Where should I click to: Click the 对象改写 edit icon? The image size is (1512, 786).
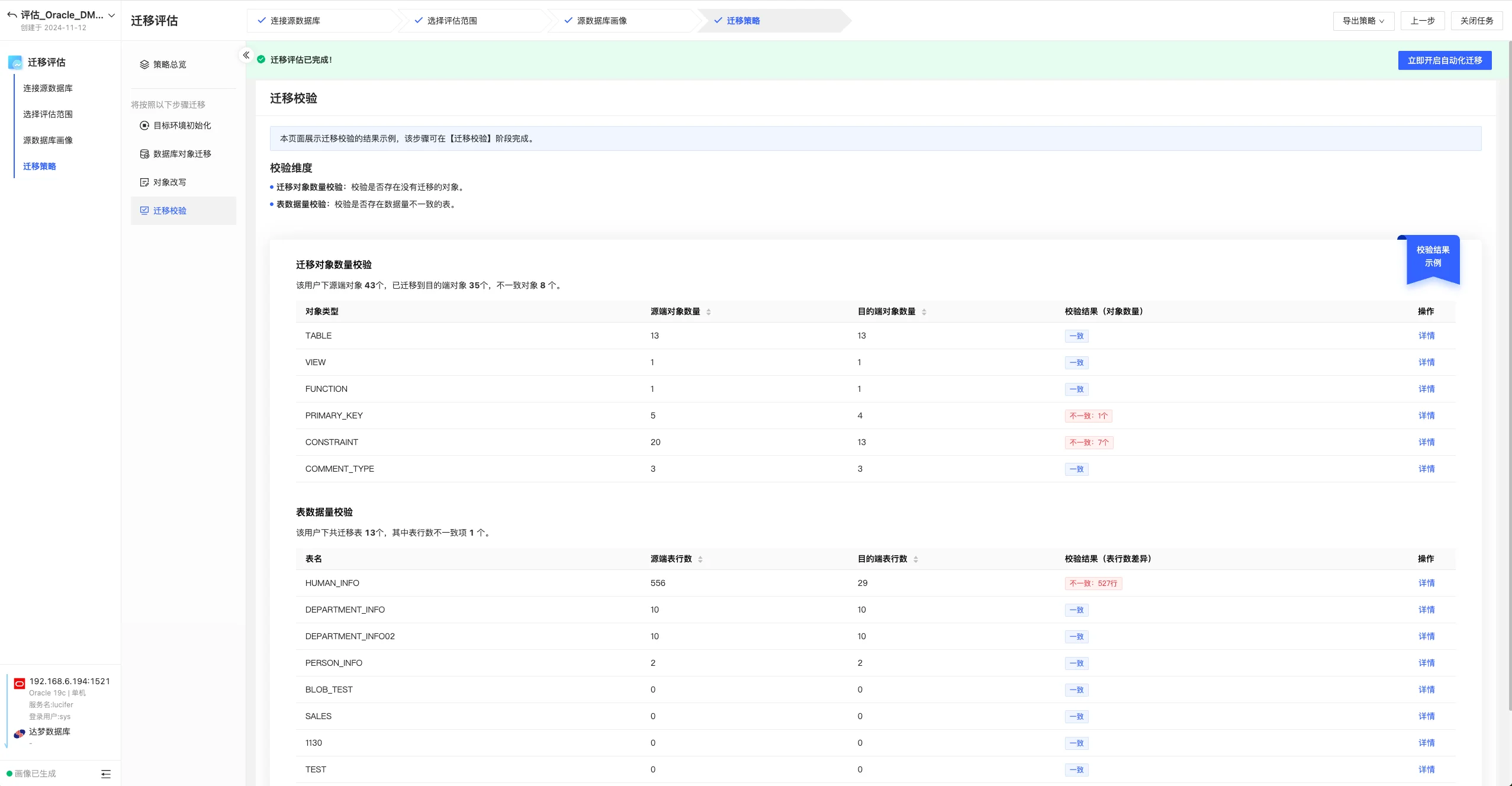point(144,182)
